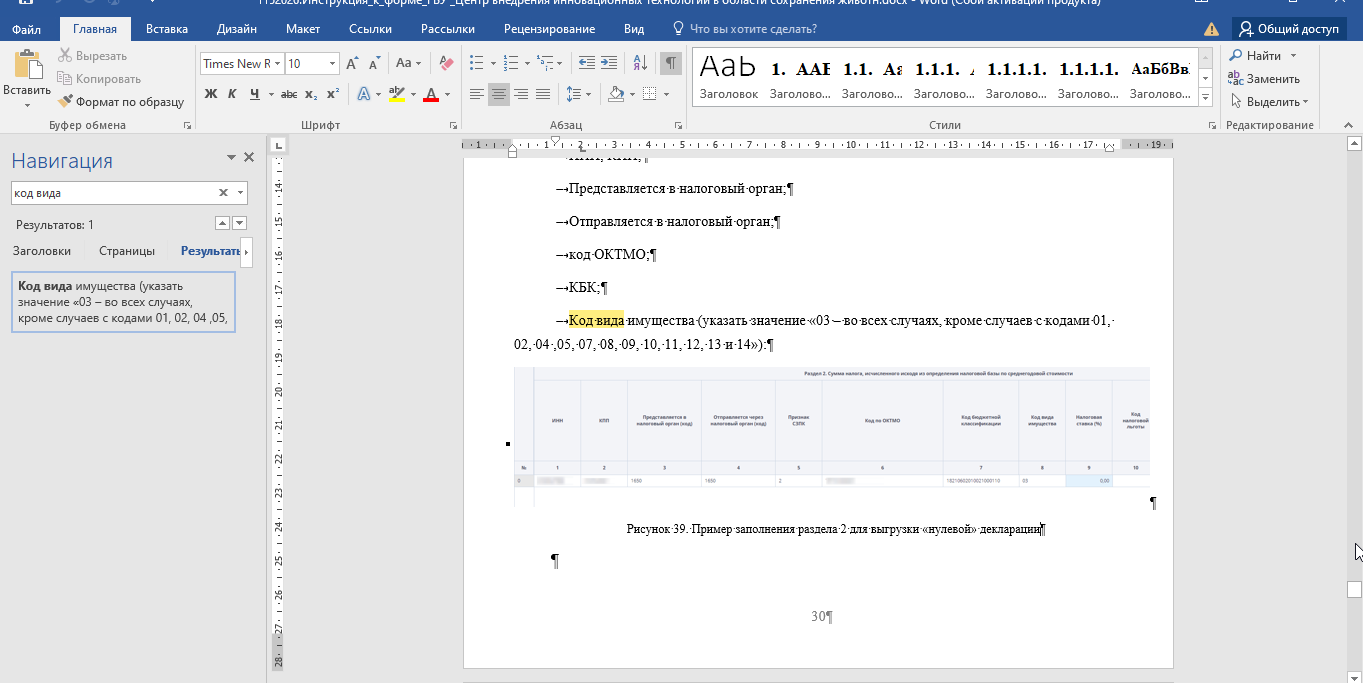Align text right

tap(521, 94)
